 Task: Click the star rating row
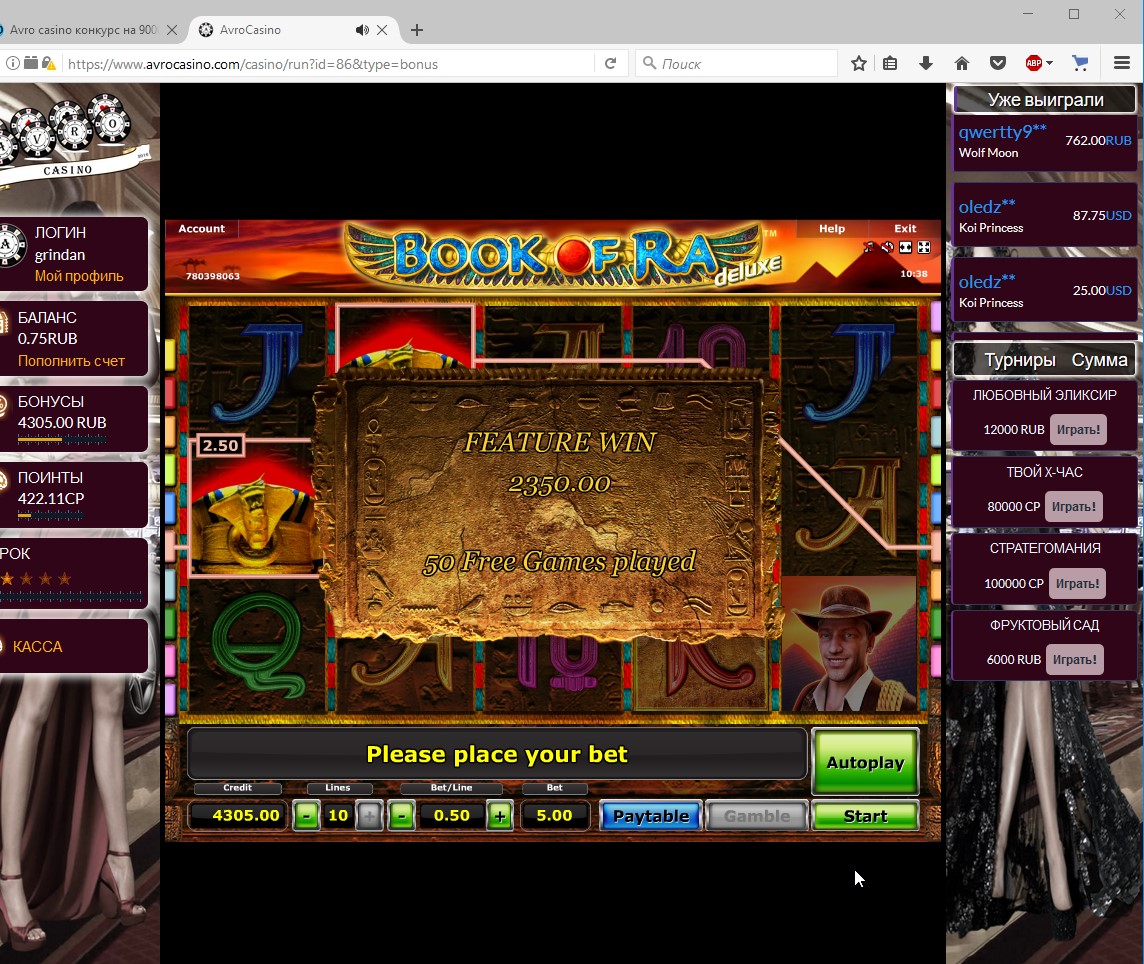point(36,579)
